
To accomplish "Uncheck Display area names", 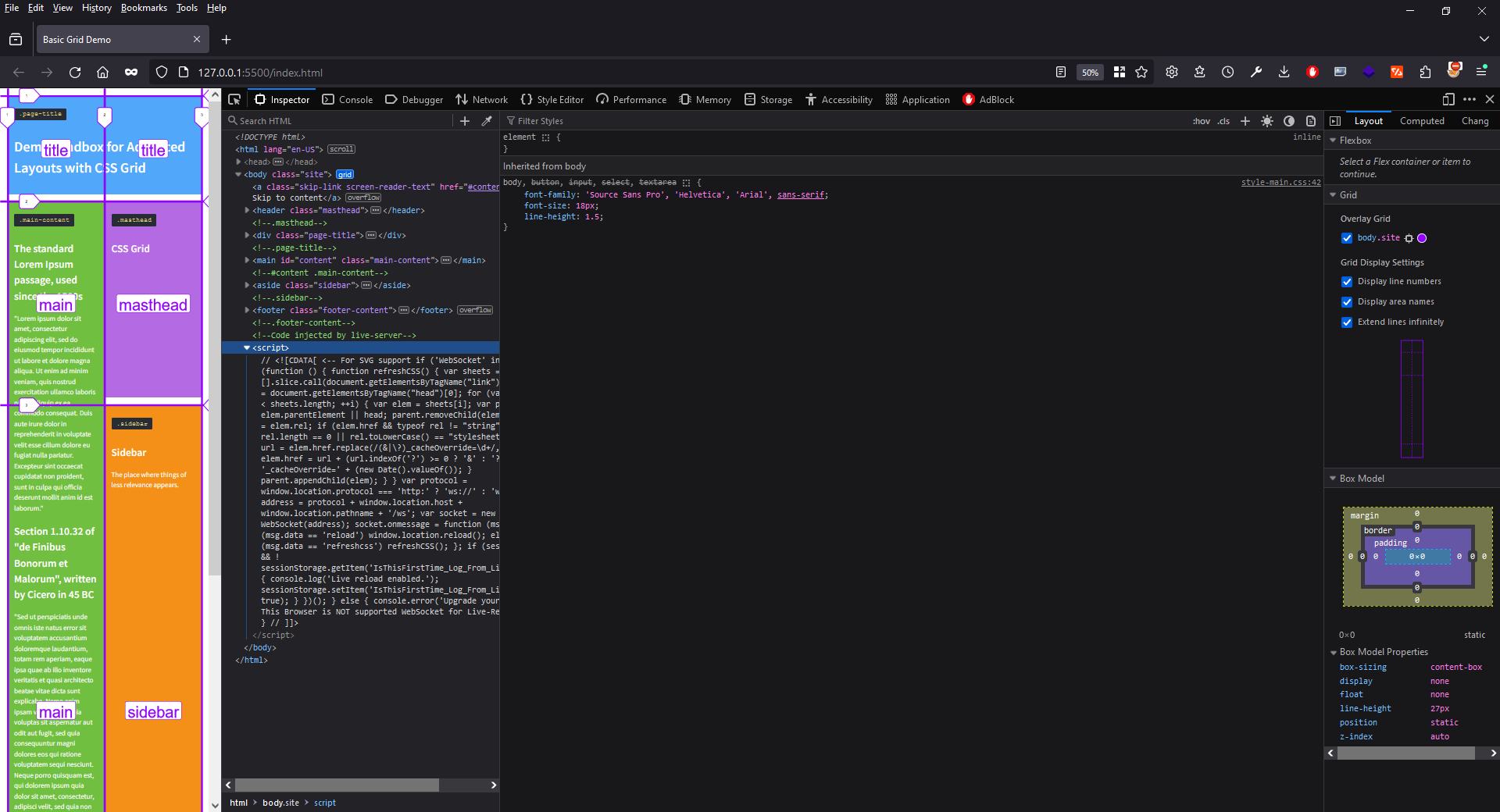I will point(1347,302).
